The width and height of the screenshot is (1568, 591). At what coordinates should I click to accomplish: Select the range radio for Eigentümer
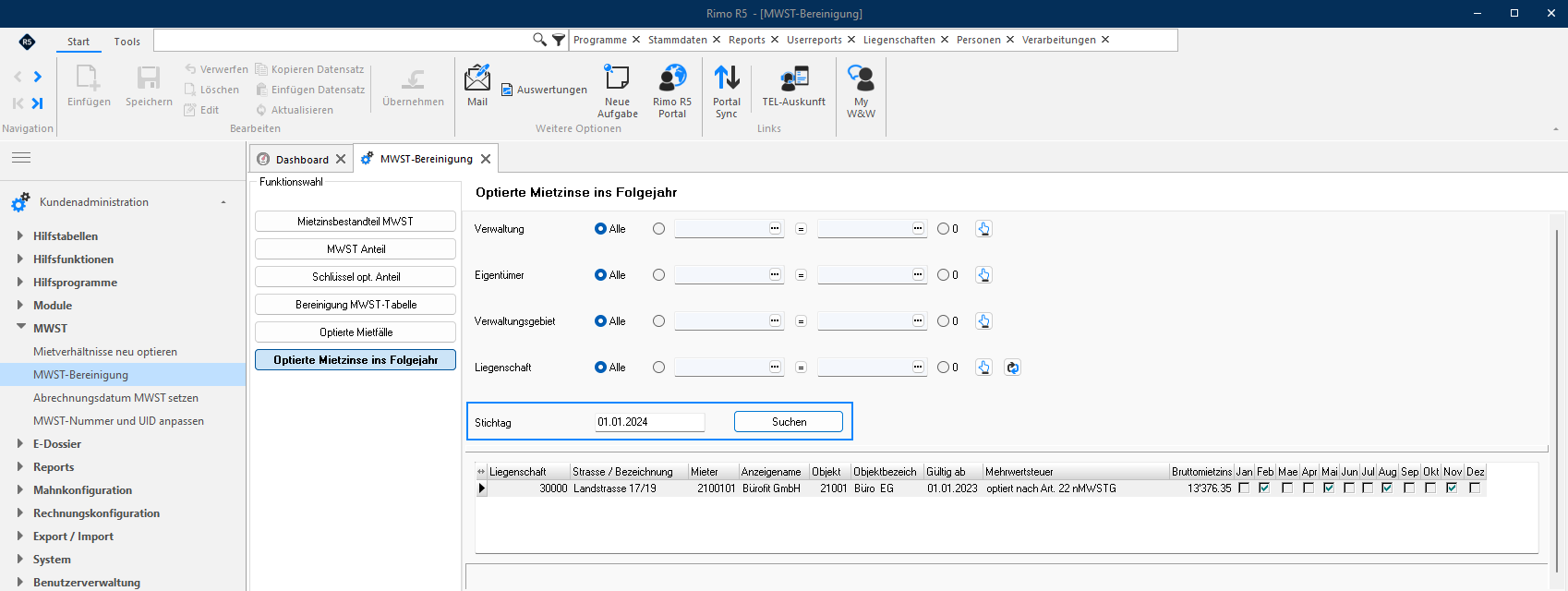click(658, 275)
